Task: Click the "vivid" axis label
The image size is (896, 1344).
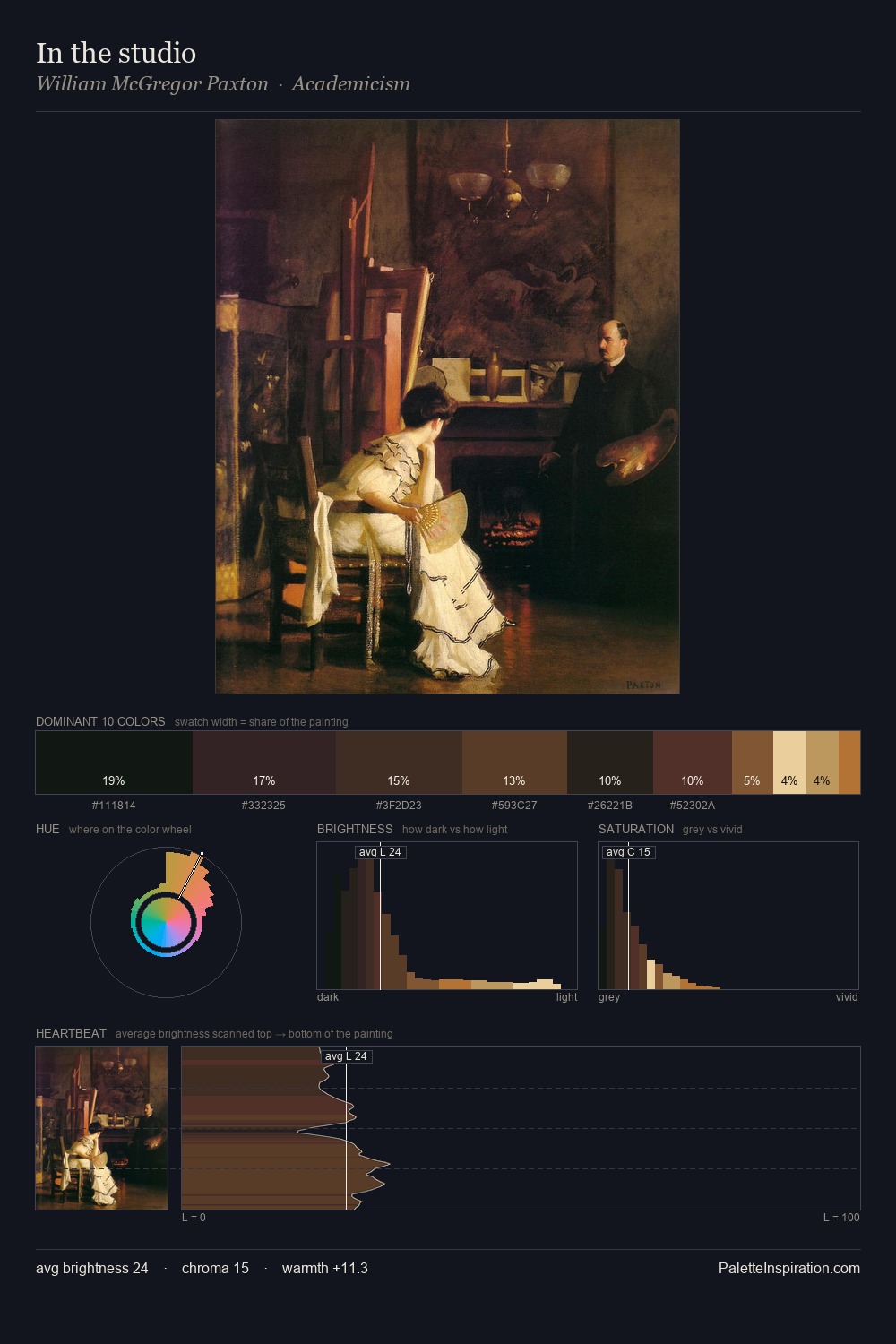Action: click(x=847, y=997)
